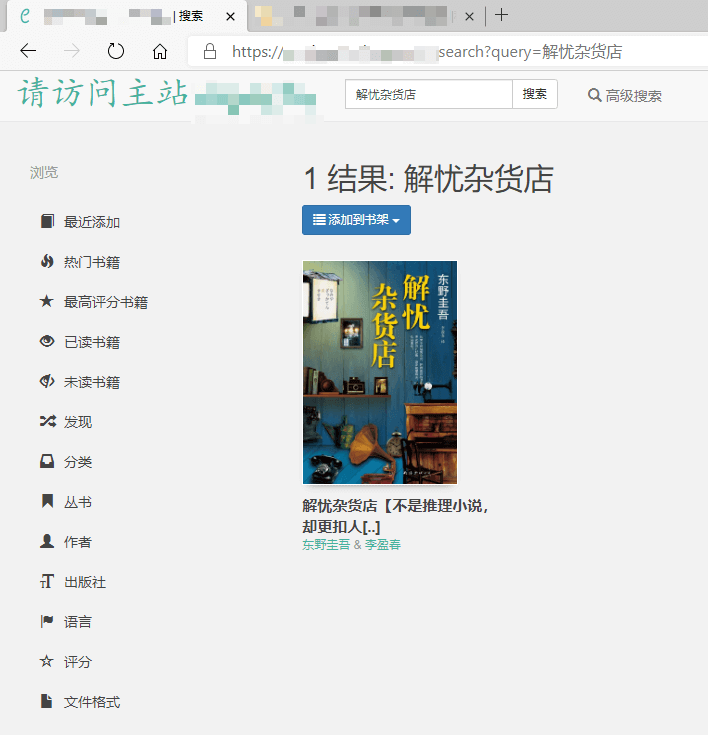This screenshot has height=735, width=708.
Task: Close the second browser tab
Action: pyautogui.click(x=469, y=17)
